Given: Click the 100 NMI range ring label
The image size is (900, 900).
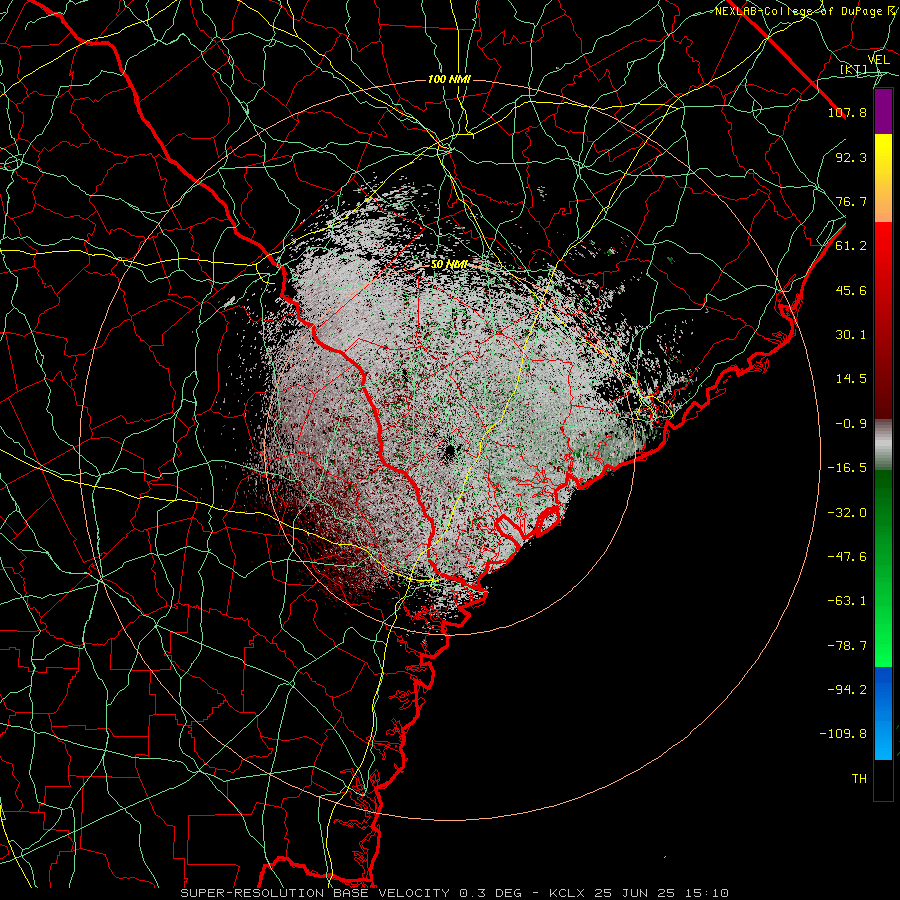Looking at the screenshot, I should [x=449, y=79].
